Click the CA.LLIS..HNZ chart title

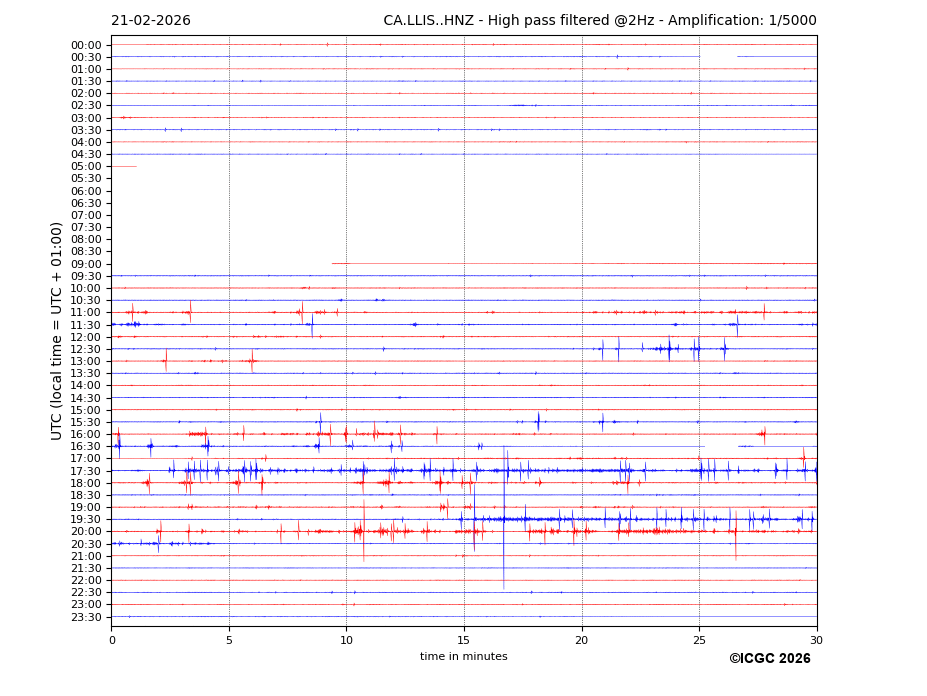tap(599, 21)
